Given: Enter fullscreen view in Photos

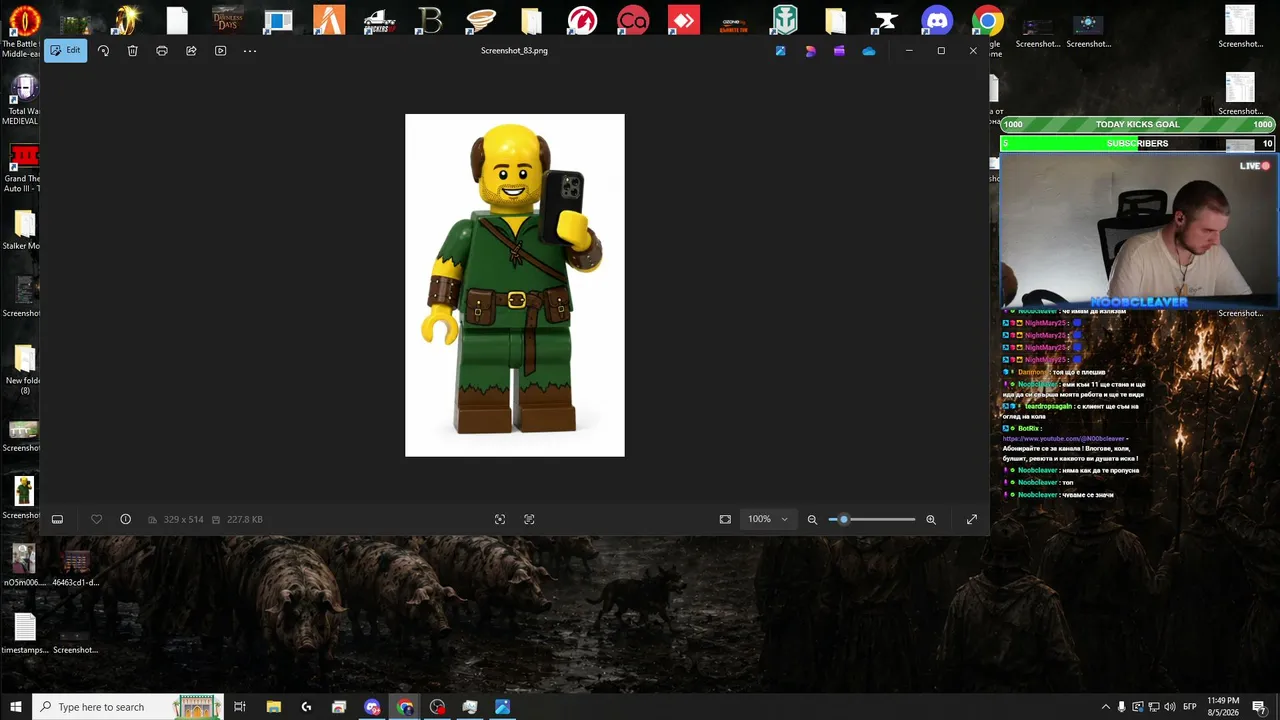Looking at the screenshot, I should 971,519.
